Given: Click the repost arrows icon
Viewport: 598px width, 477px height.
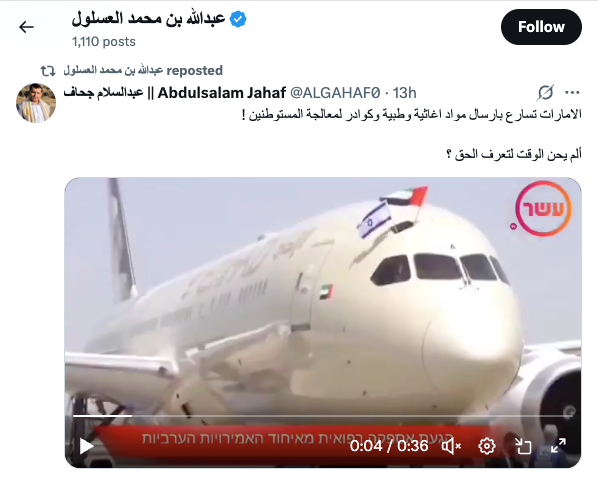Looking at the screenshot, I should point(48,71).
